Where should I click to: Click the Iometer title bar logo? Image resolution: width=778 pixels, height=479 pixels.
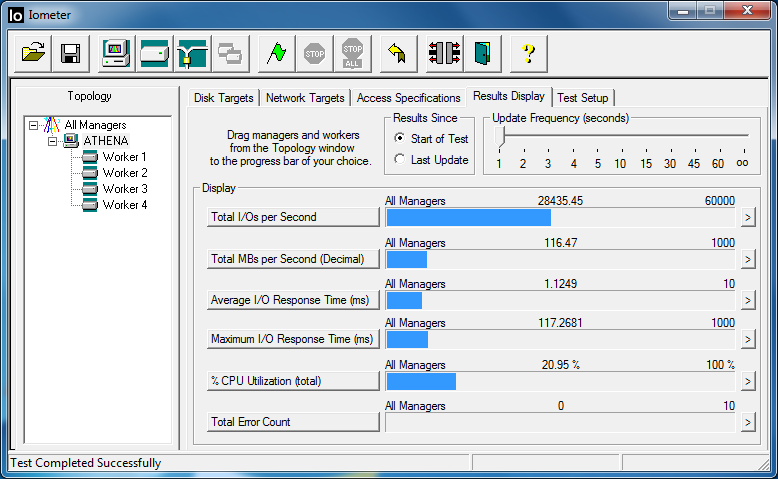16,15
